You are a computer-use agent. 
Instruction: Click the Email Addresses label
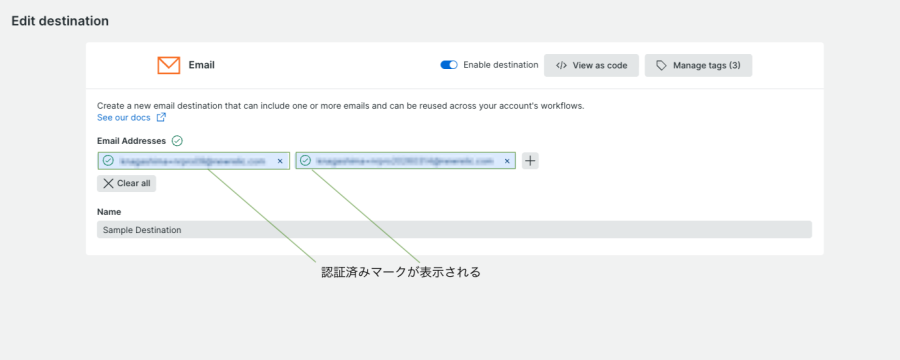pyautogui.click(x=131, y=141)
